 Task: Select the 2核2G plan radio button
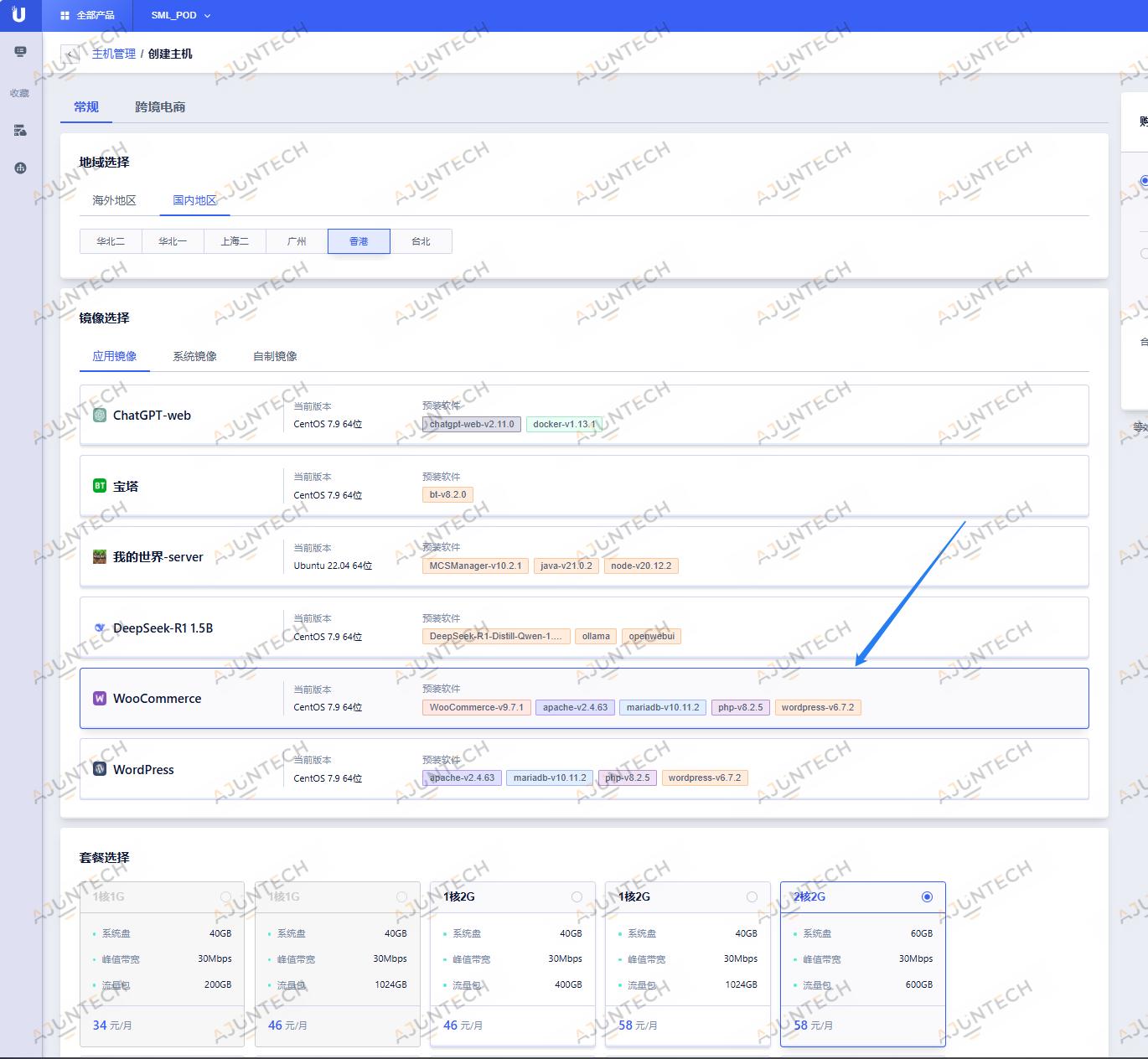pyautogui.click(x=927, y=896)
